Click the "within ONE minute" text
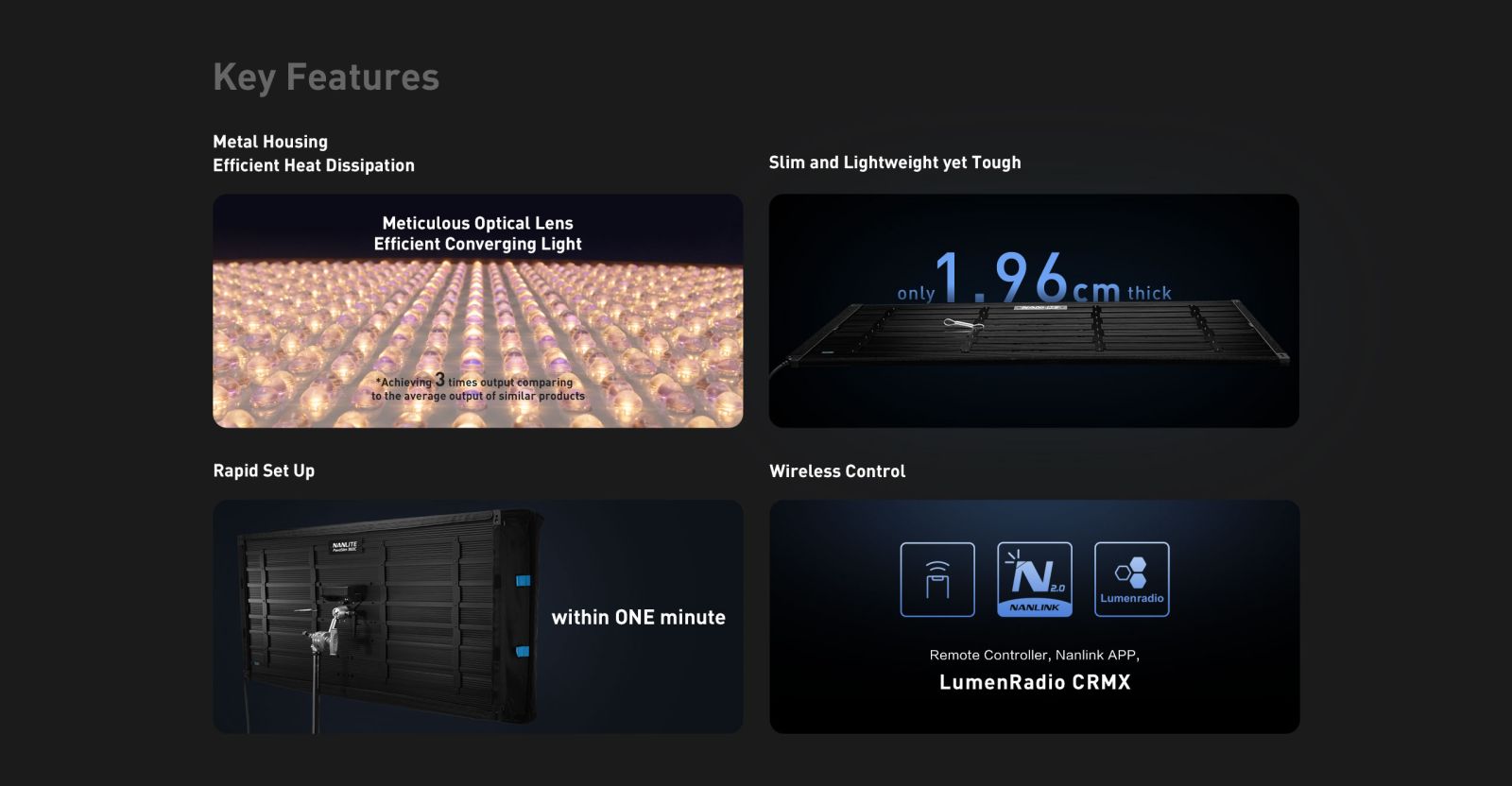 [x=638, y=618]
